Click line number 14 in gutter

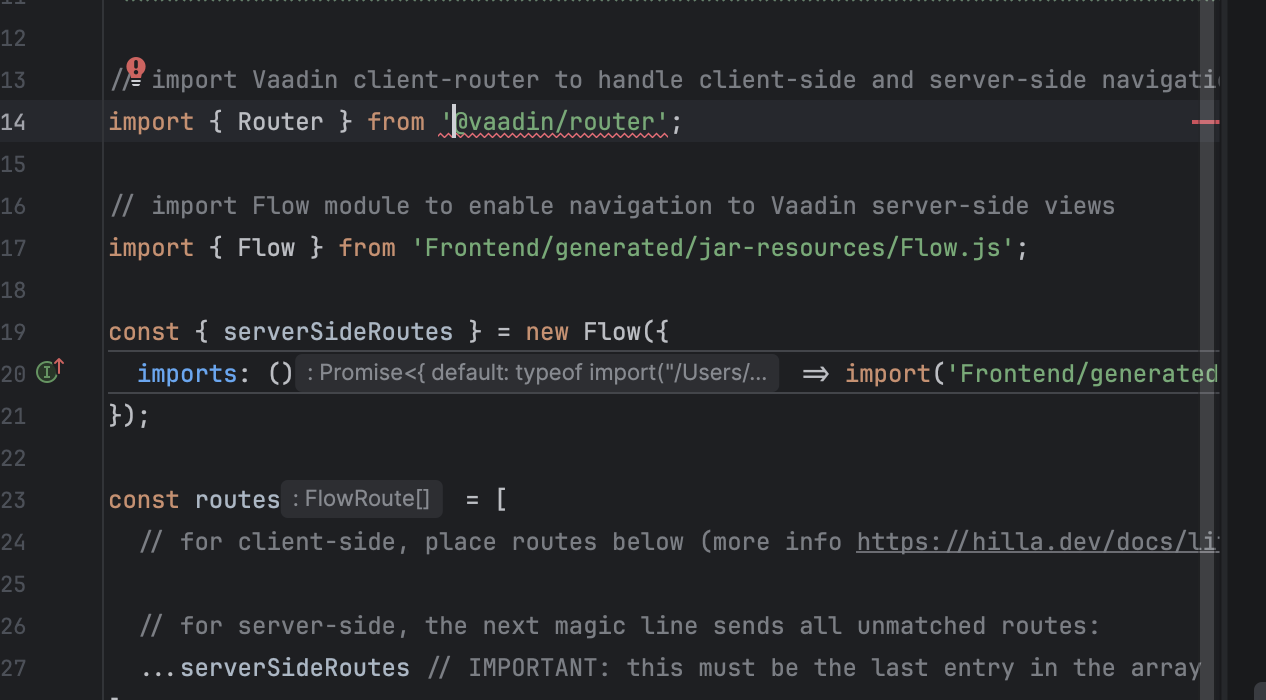14,122
